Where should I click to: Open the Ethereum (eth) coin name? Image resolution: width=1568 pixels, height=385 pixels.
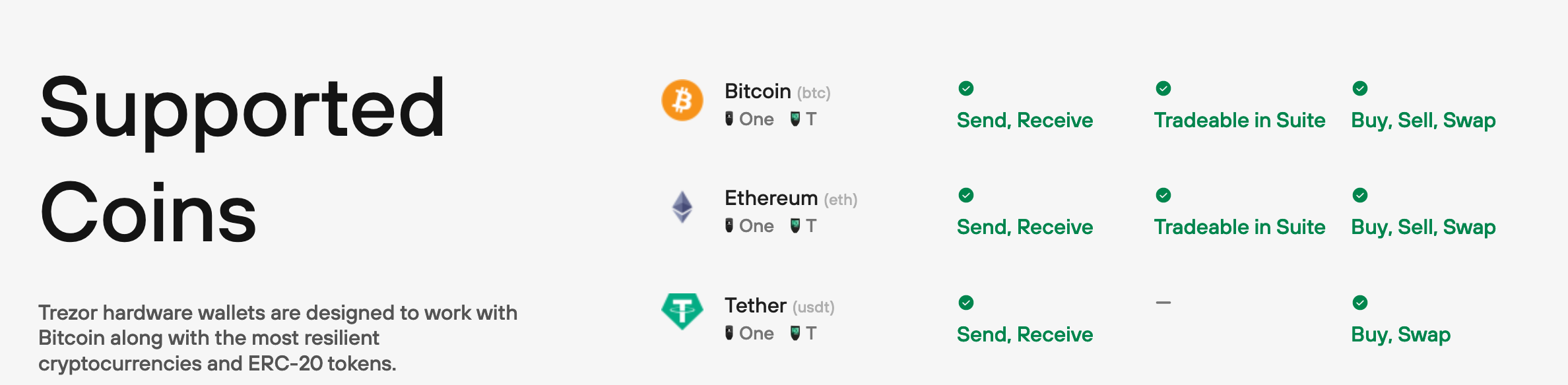[x=791, y=198]
